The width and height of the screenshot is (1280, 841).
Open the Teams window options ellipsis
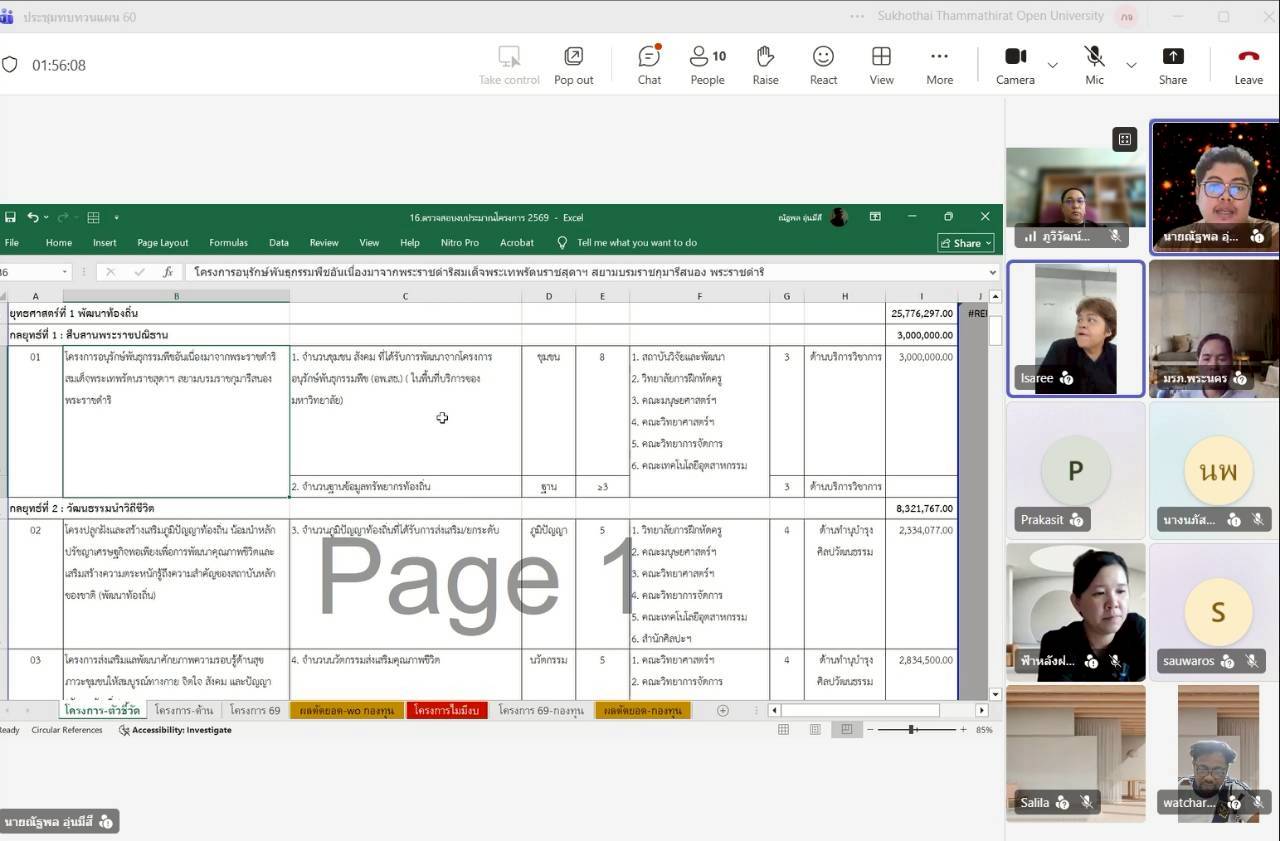(857, 16)
